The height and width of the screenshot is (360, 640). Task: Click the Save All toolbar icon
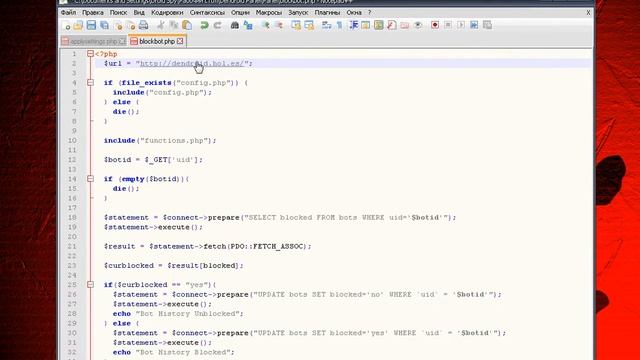104,25
